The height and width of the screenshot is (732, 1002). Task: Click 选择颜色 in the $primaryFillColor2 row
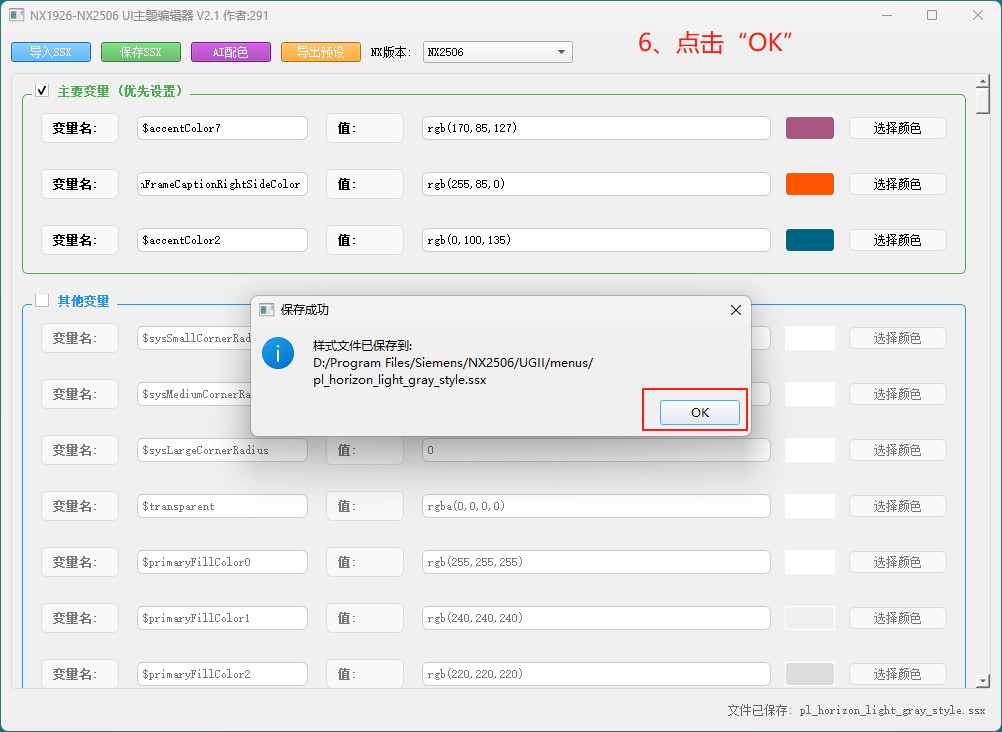click(897, 674)
